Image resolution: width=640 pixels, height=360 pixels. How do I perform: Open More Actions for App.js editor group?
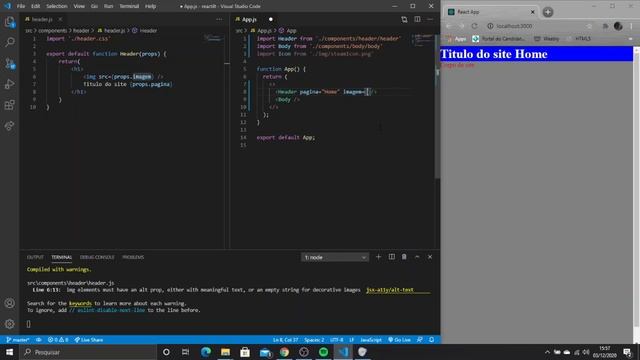point(430,19)
